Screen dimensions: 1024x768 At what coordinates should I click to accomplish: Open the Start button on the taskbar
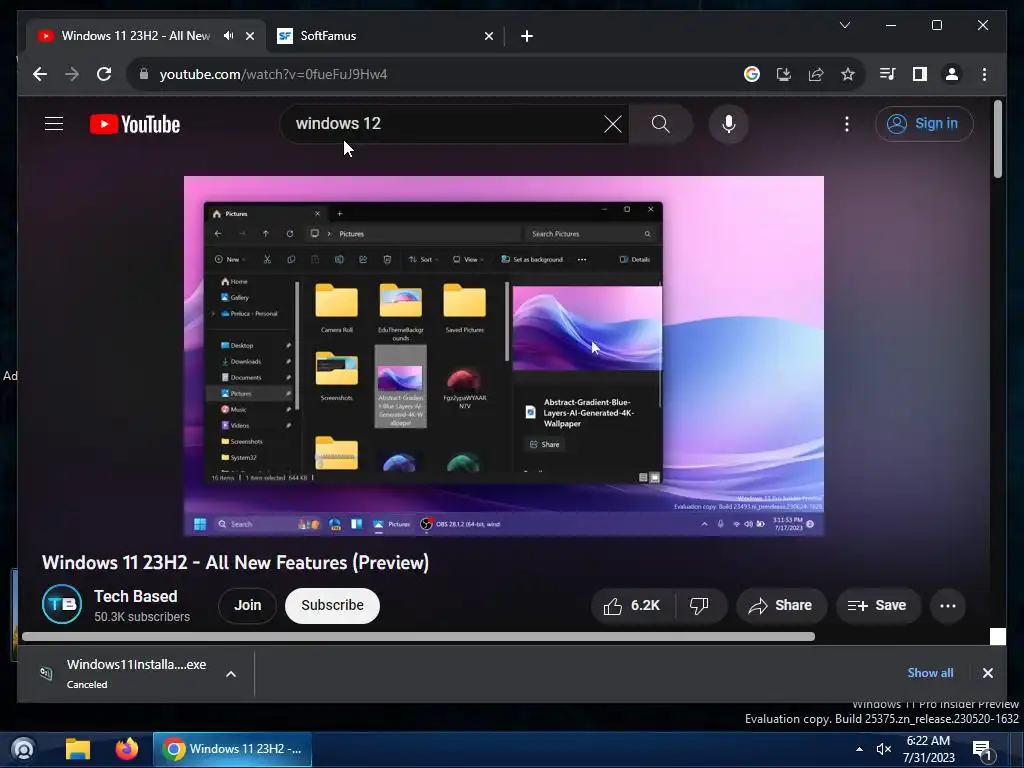(23, 749)
